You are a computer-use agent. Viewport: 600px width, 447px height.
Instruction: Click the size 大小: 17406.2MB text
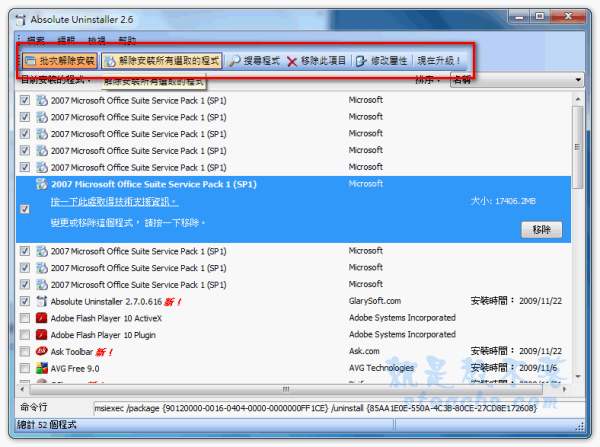coord(503,201)
